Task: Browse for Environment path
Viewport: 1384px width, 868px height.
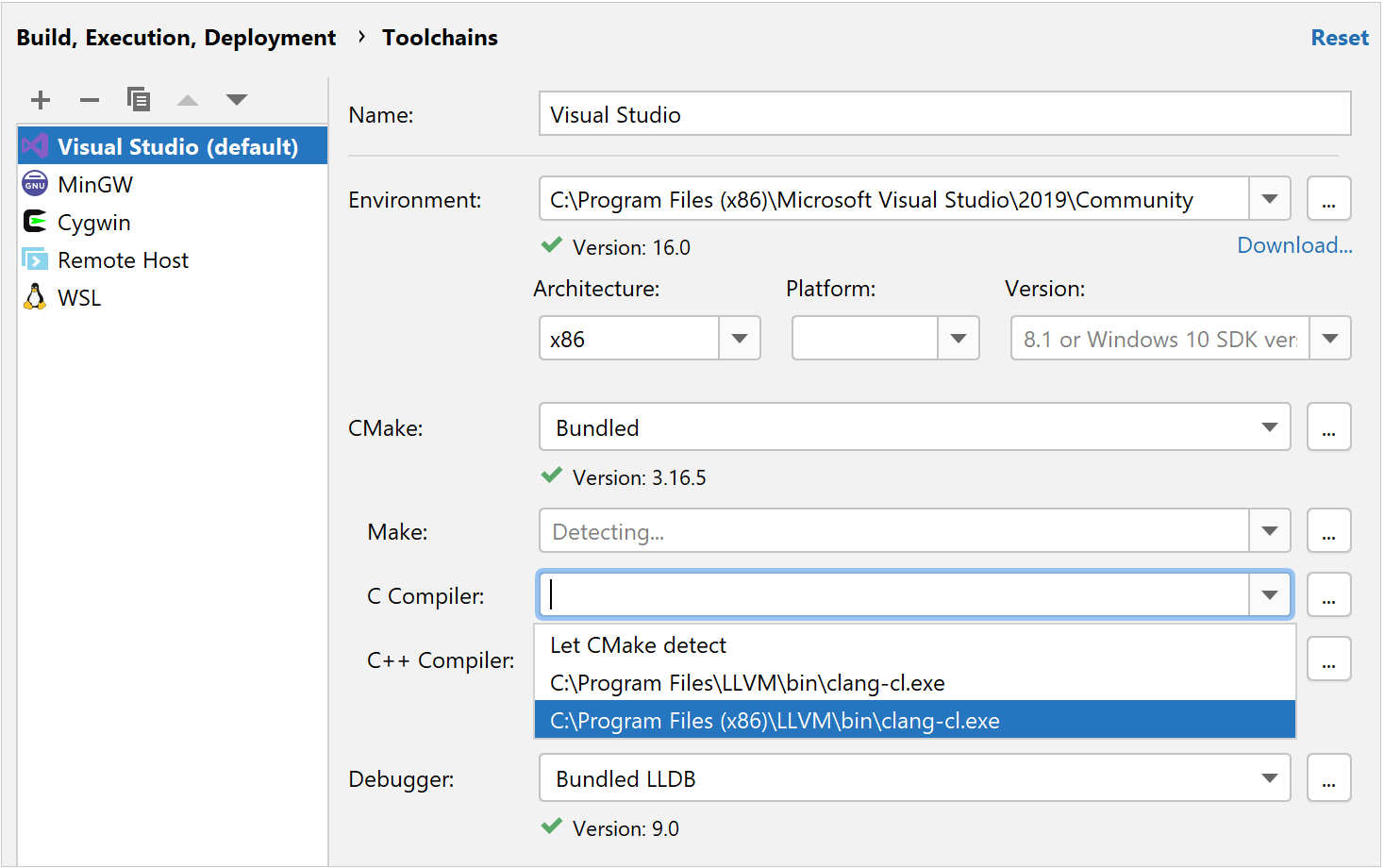Action: click(x=1329, y=199)
